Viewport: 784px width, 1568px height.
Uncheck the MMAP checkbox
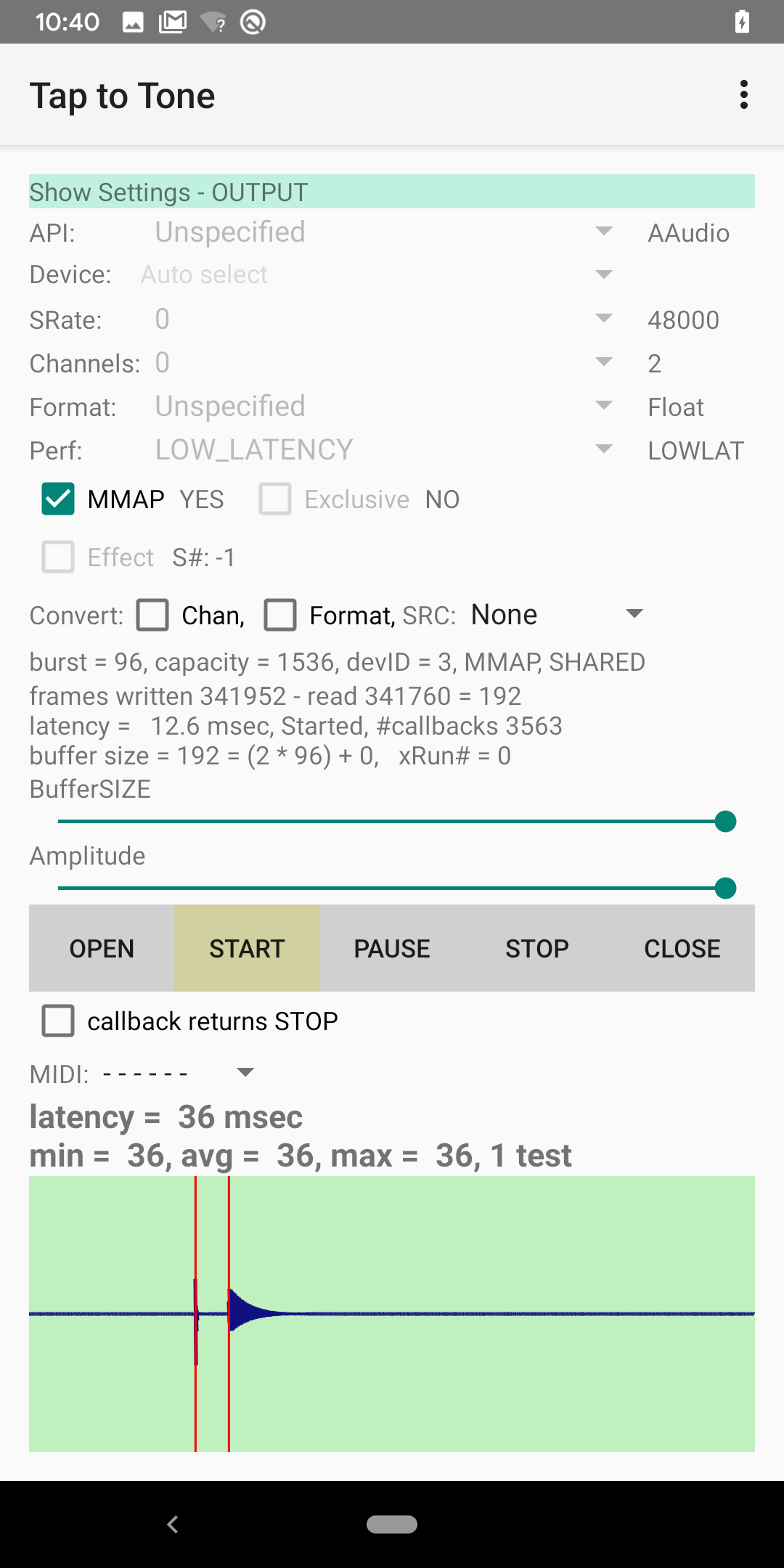pos(58,499)
